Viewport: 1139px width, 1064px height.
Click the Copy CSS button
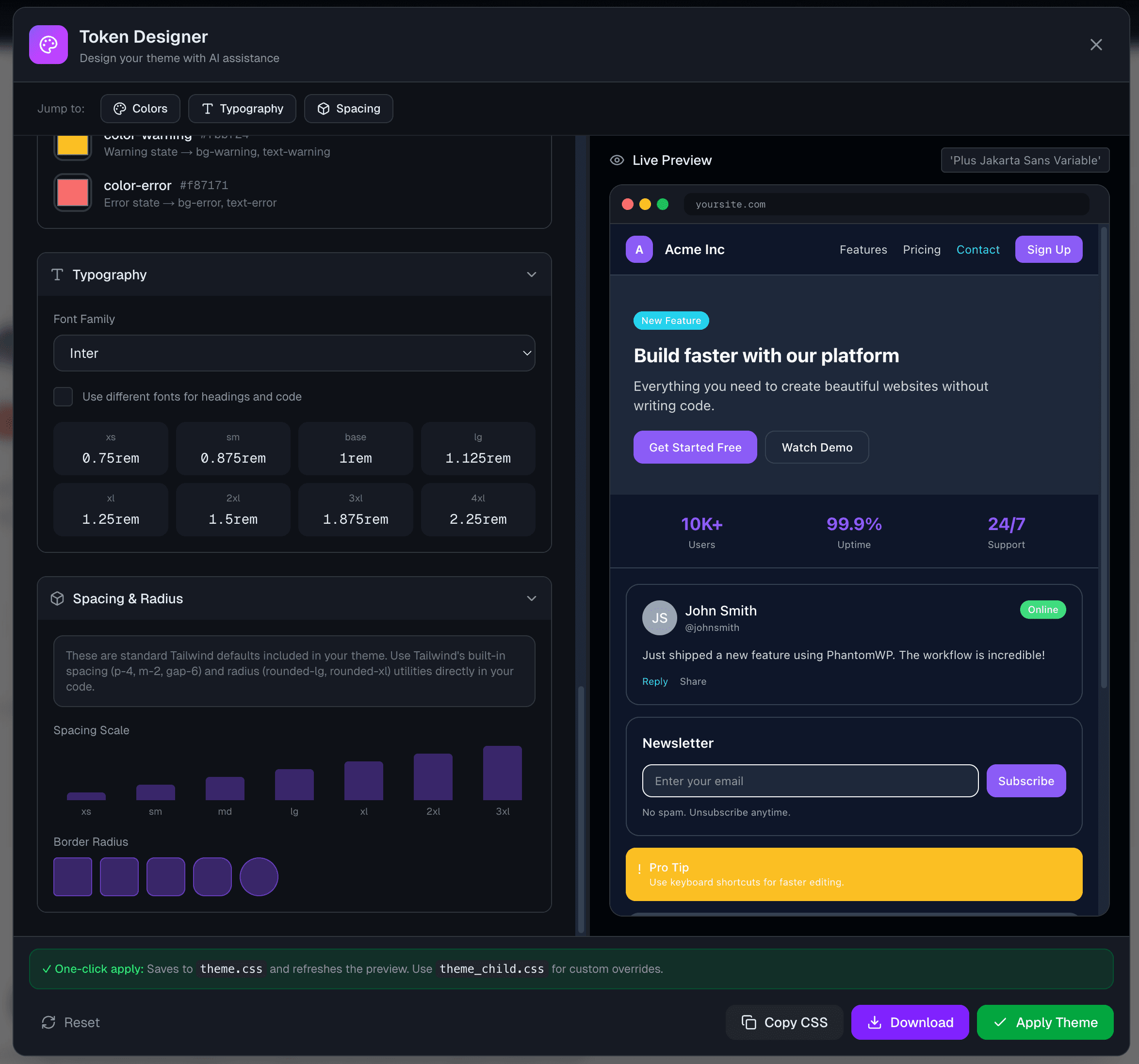pos(784,1022)
